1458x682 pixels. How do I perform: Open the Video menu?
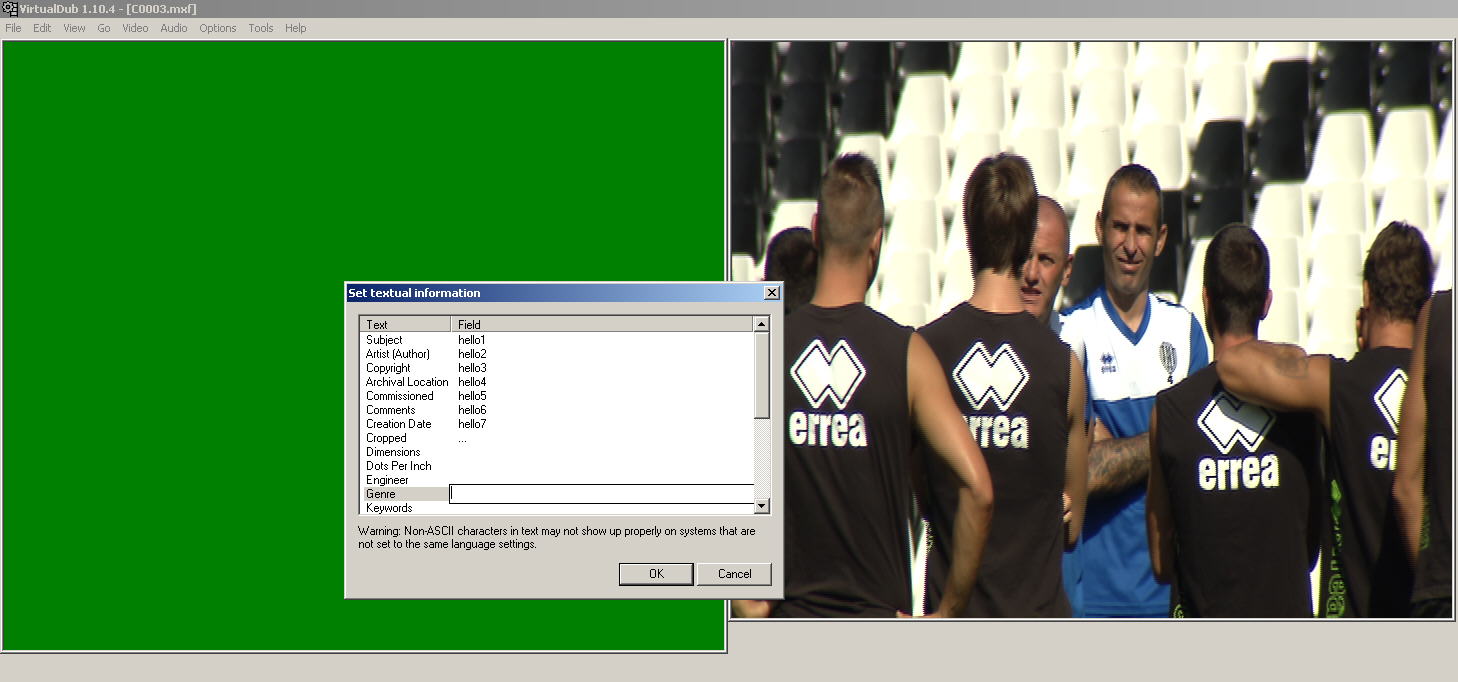[x=135, y=28]
